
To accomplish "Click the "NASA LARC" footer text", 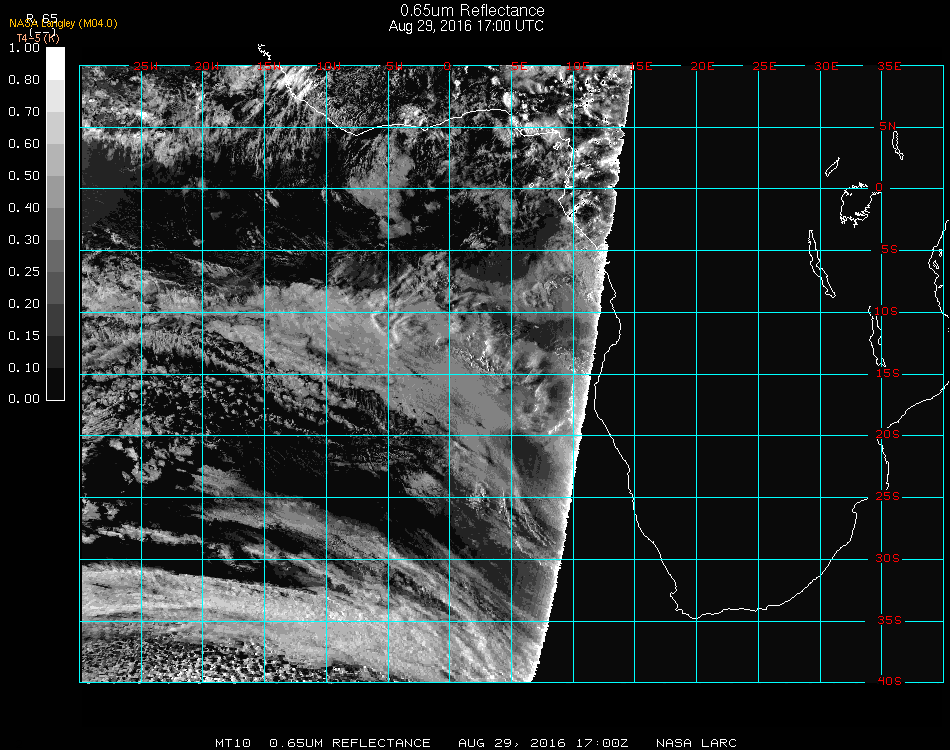I will [x=696, y=743].
